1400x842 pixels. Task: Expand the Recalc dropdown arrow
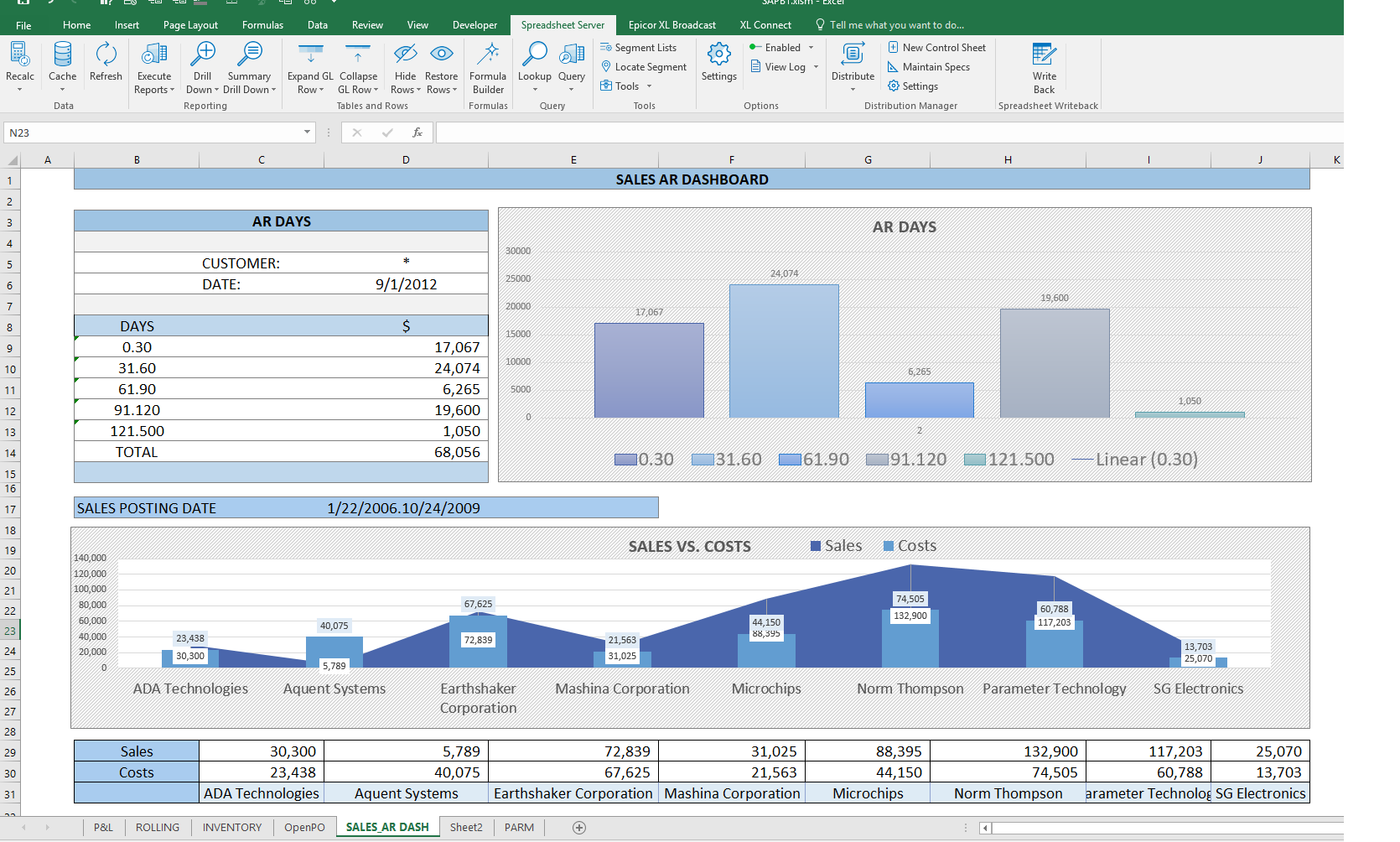pos(19,90)
